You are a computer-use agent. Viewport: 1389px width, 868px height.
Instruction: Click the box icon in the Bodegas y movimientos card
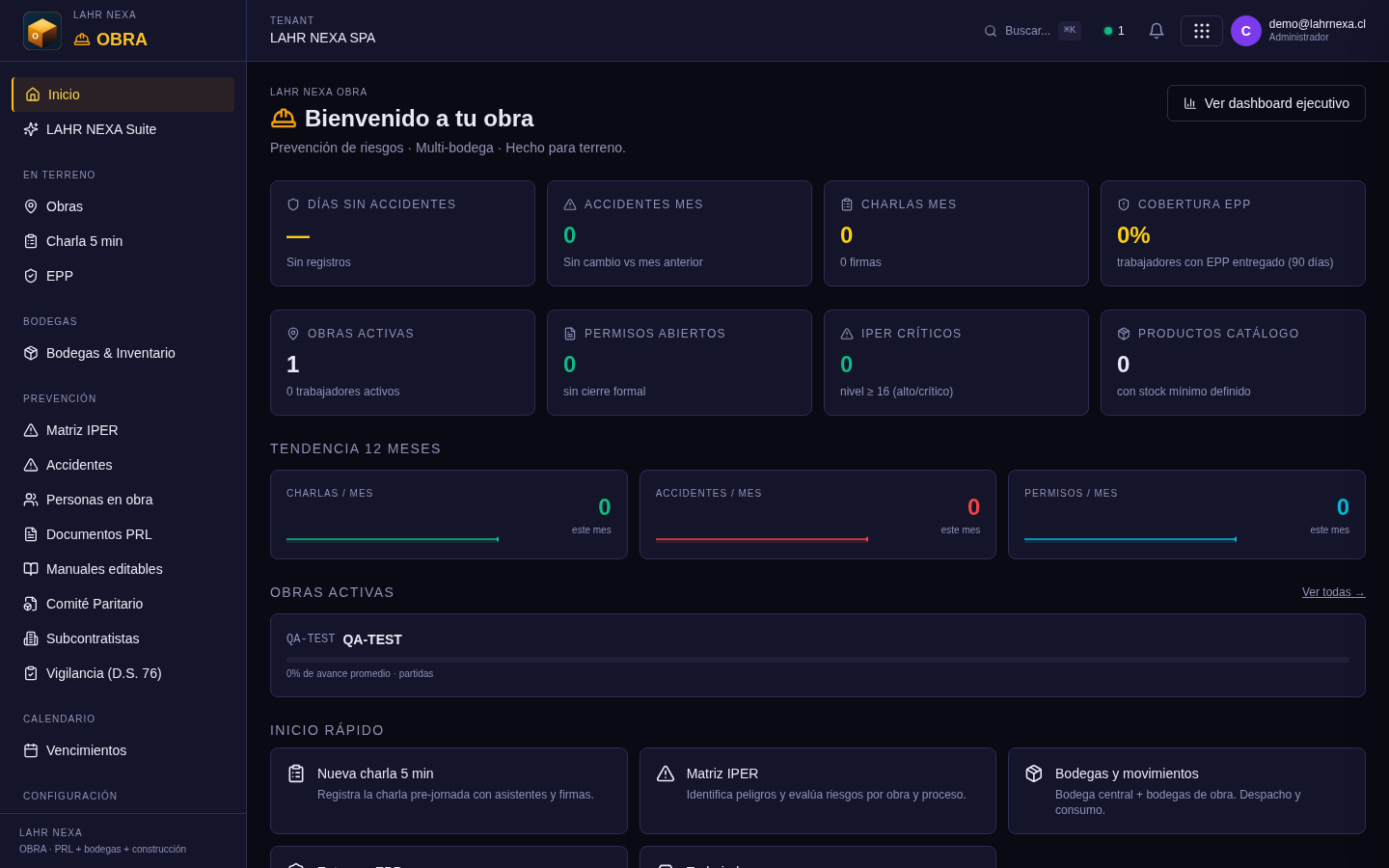point(1034,773)
